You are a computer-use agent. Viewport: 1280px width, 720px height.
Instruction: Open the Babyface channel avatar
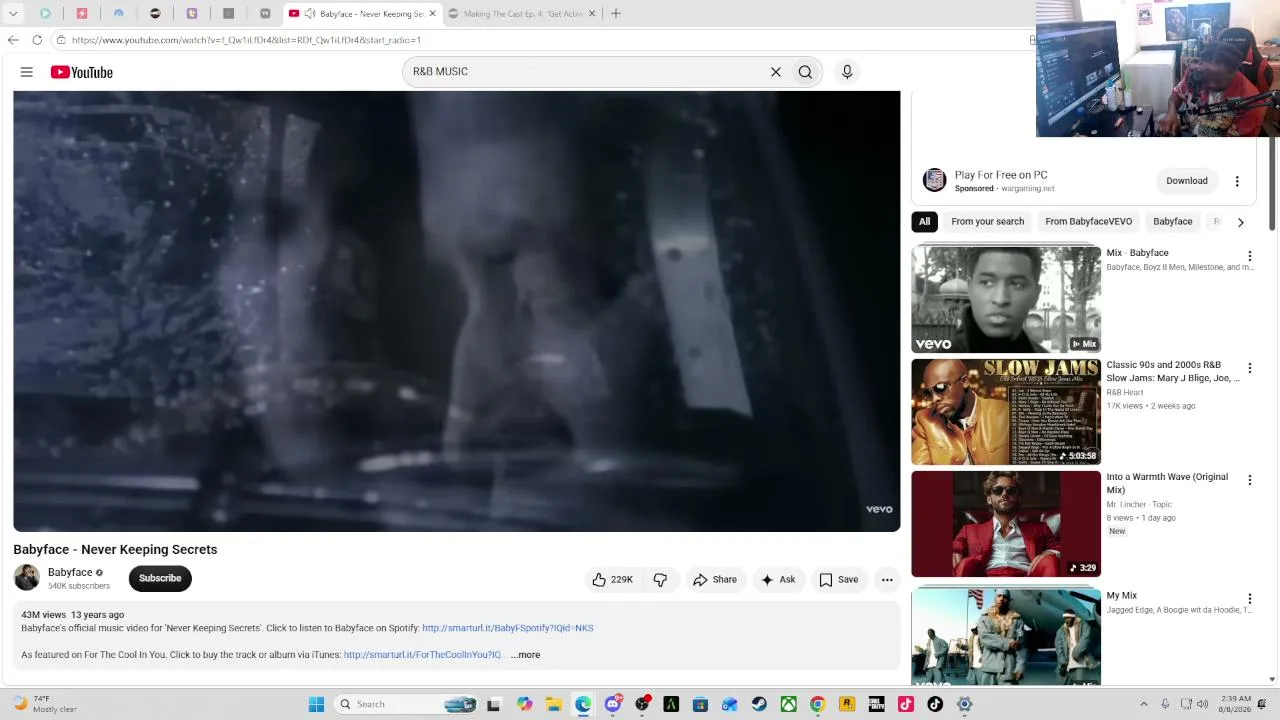27,578
